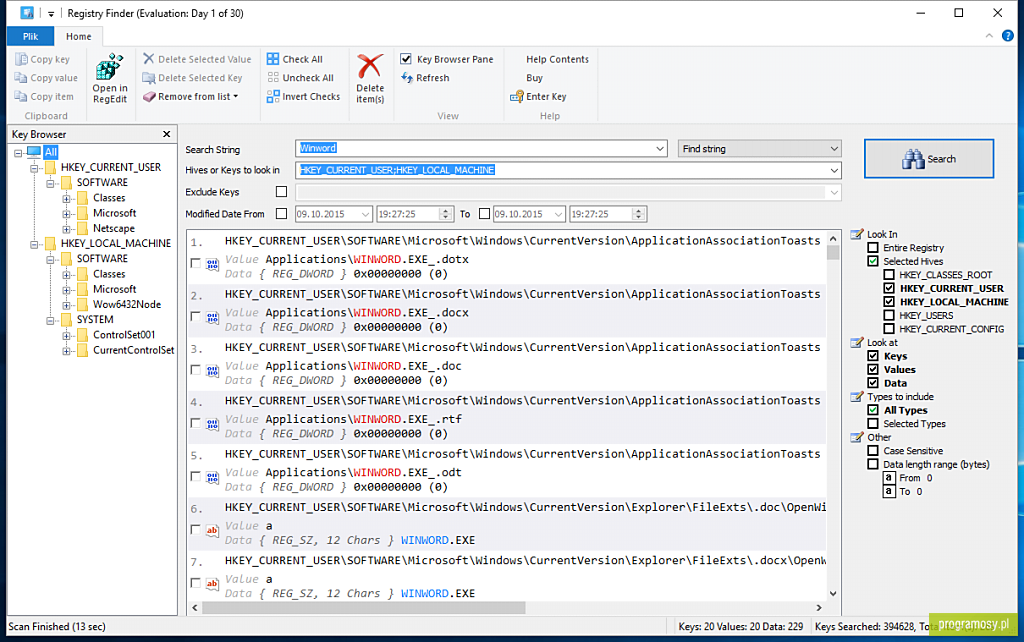Click the Remove from list eraser icon
Viewport: 1024px width, 642px height.
tap(149, 97)
